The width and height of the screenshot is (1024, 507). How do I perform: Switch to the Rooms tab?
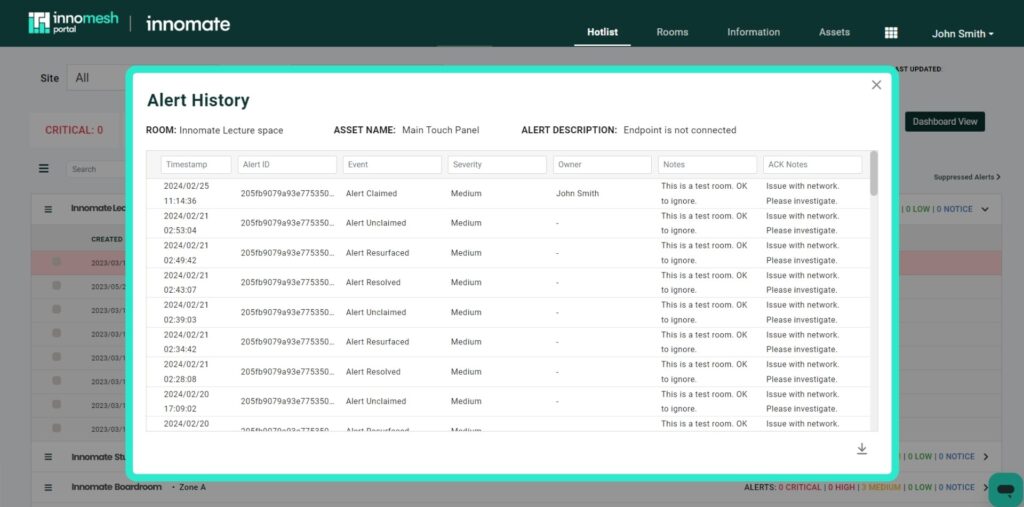pyautogui.click(x=672, y=32)
